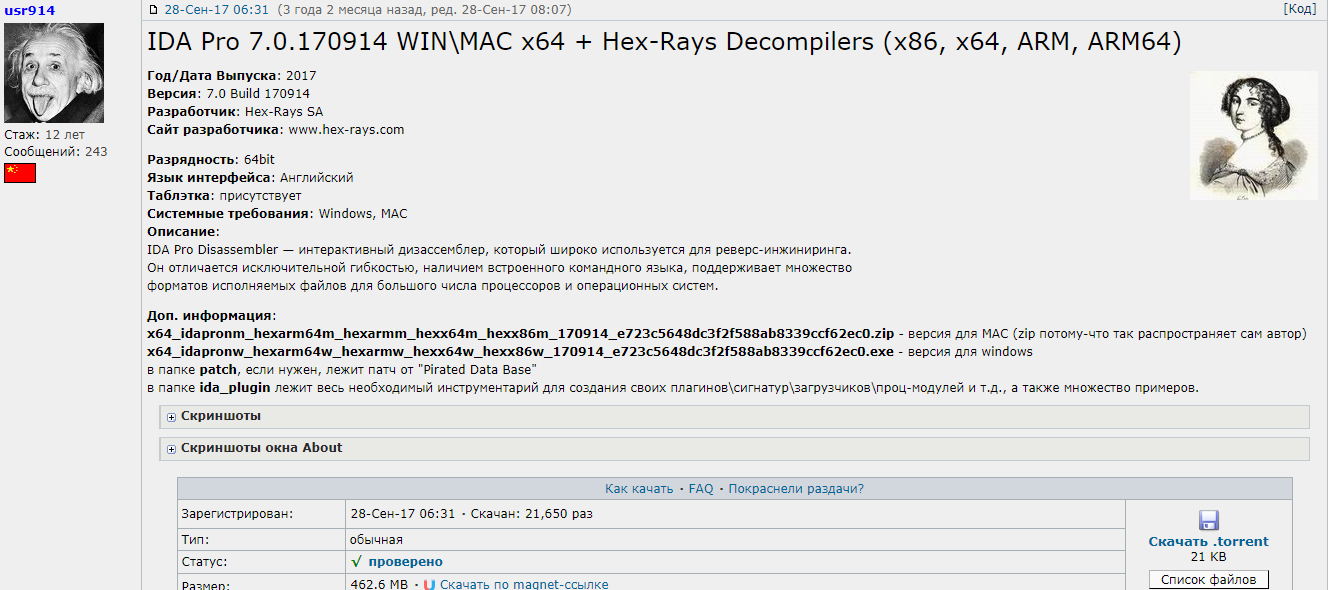Click the Windows exe filename text
The height and width of the screenshot is (590, 1328).
pos(521,352)
